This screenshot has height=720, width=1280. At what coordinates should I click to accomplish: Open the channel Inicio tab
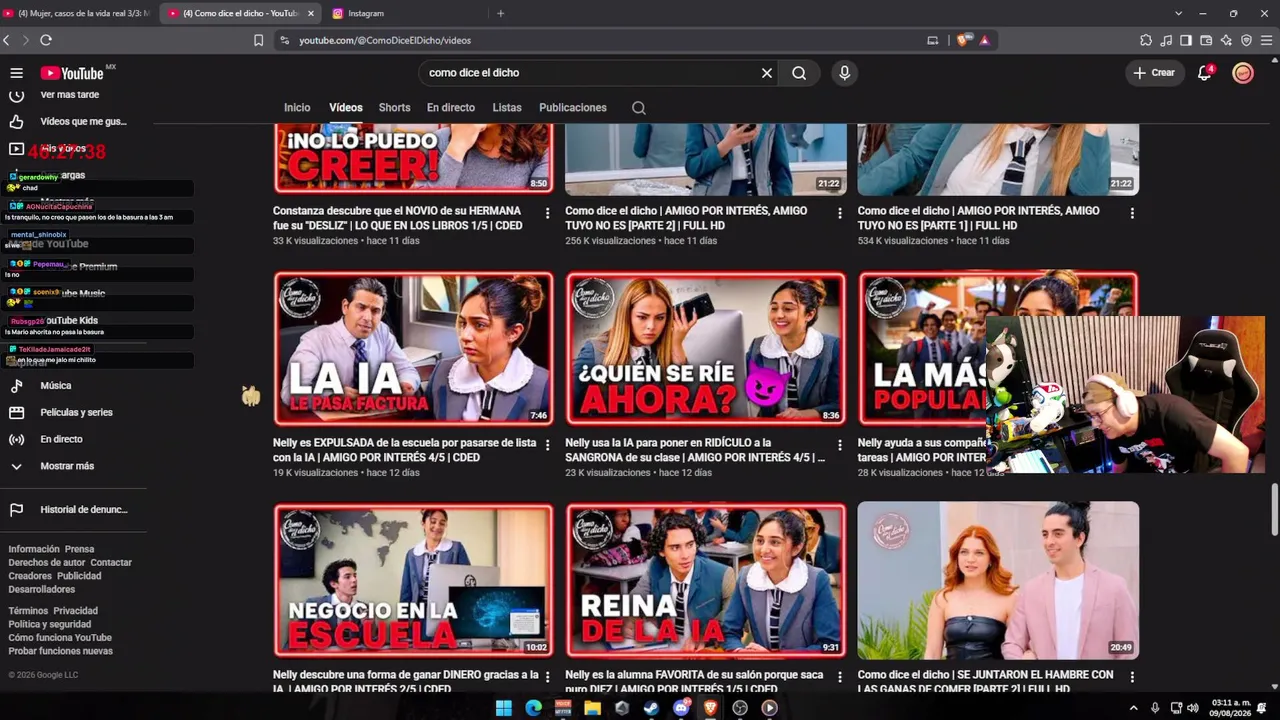click(x=297, y=108)
